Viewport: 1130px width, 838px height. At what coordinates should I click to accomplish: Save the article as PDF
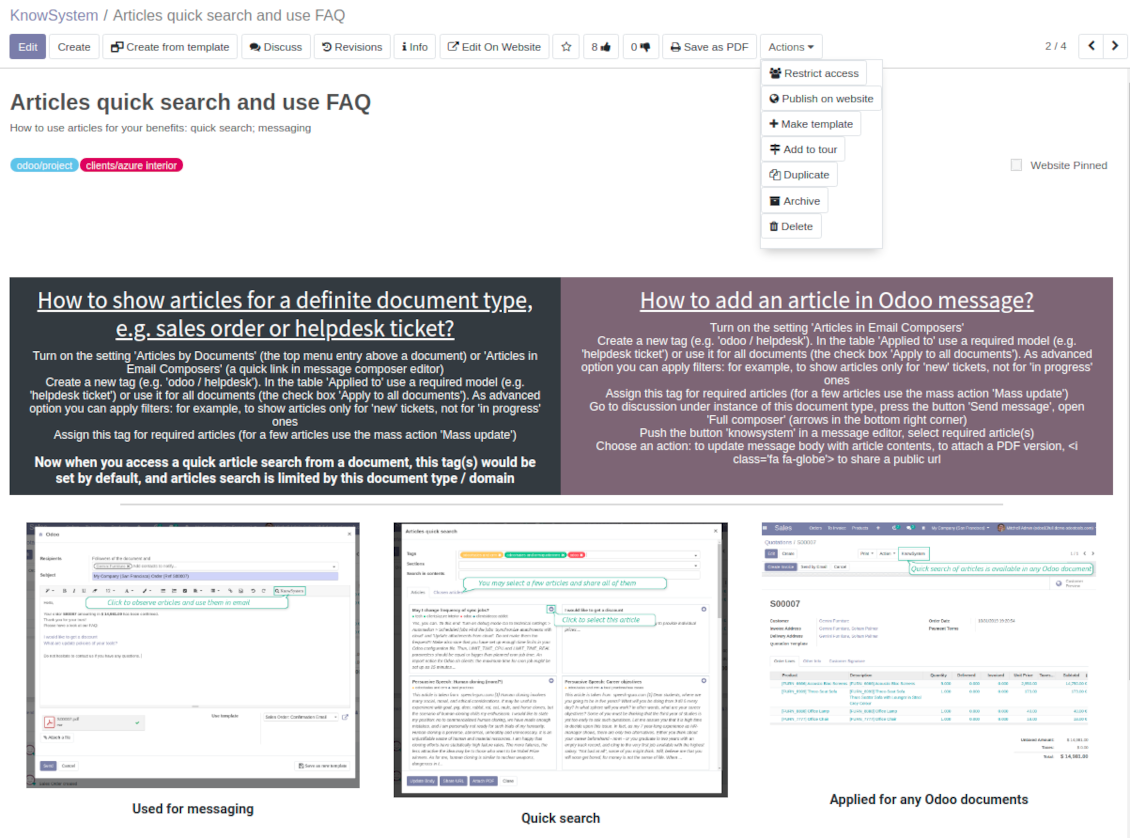(709, 47)
